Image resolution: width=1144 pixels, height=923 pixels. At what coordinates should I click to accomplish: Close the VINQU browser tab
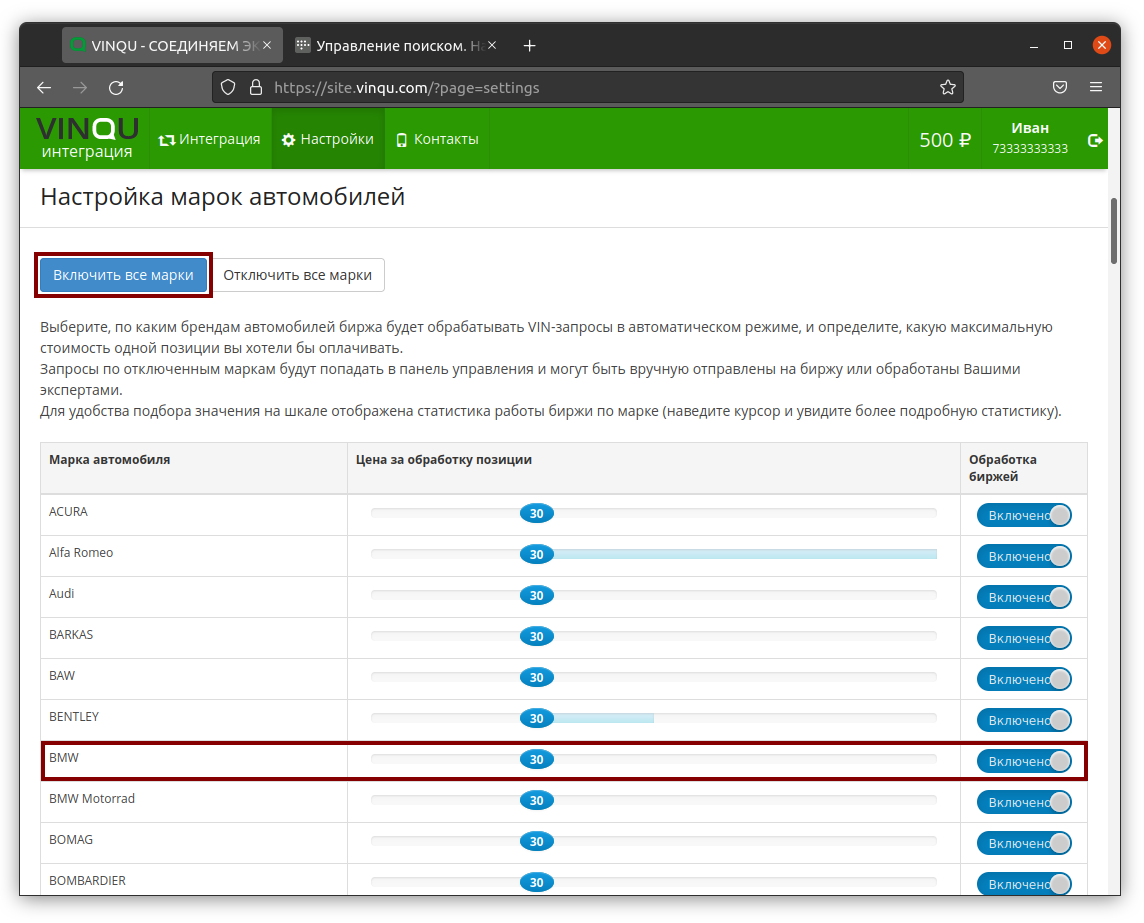point(267,45)
